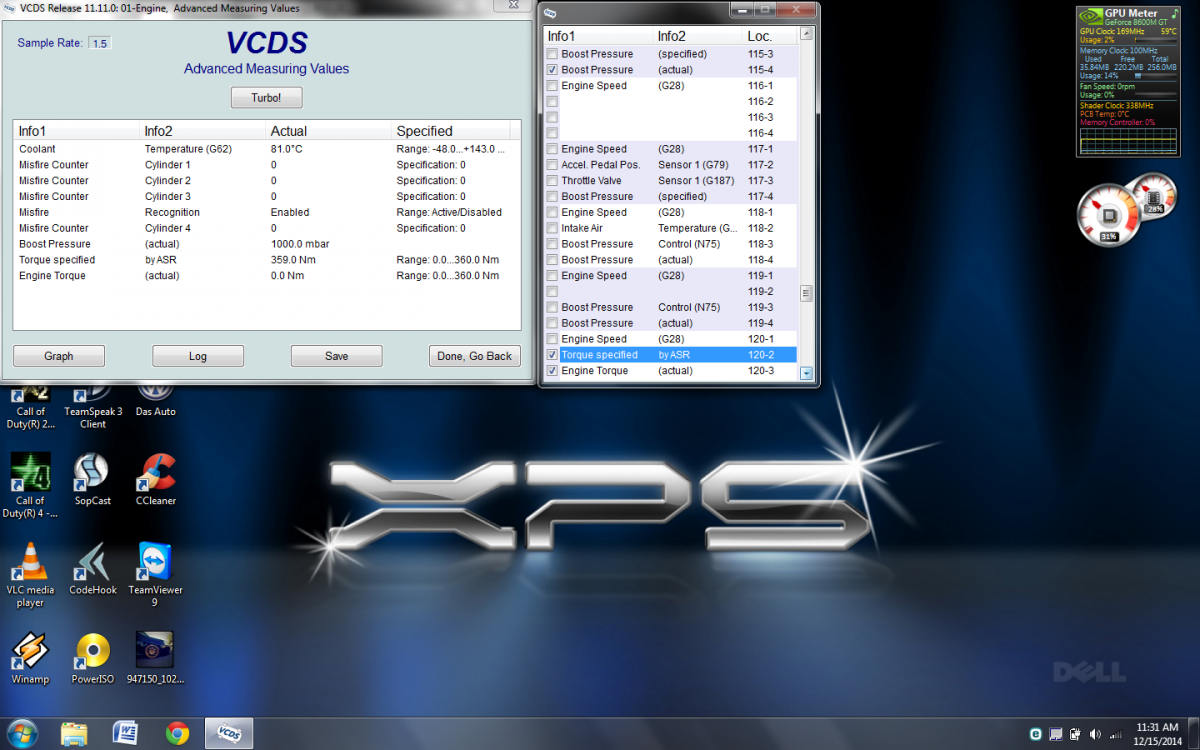Uncheck Torque specified by ASR checkbox
The image size is (1200, 750).
pos(552,355)
